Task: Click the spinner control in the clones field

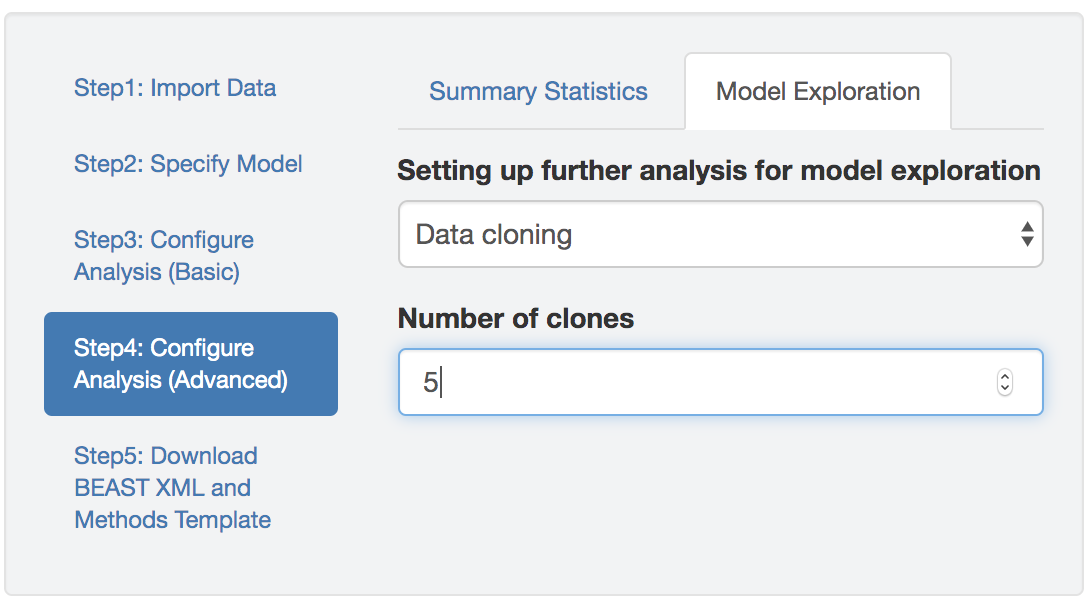Action: (1005, 382)
